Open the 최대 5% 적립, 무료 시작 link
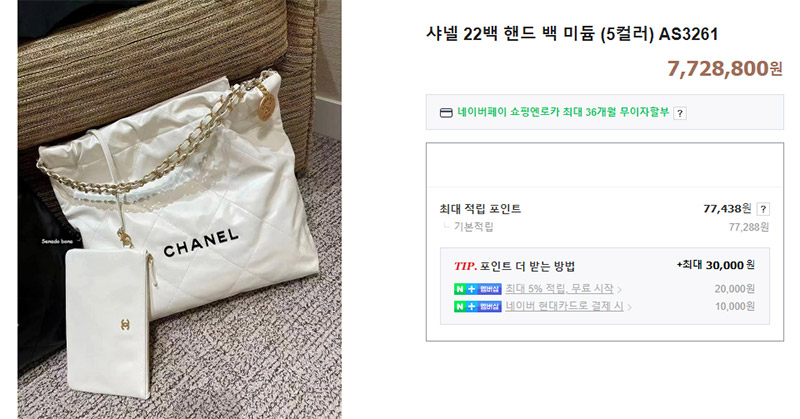The width and height of the screenshot is (800, 419). pos(560,289)
